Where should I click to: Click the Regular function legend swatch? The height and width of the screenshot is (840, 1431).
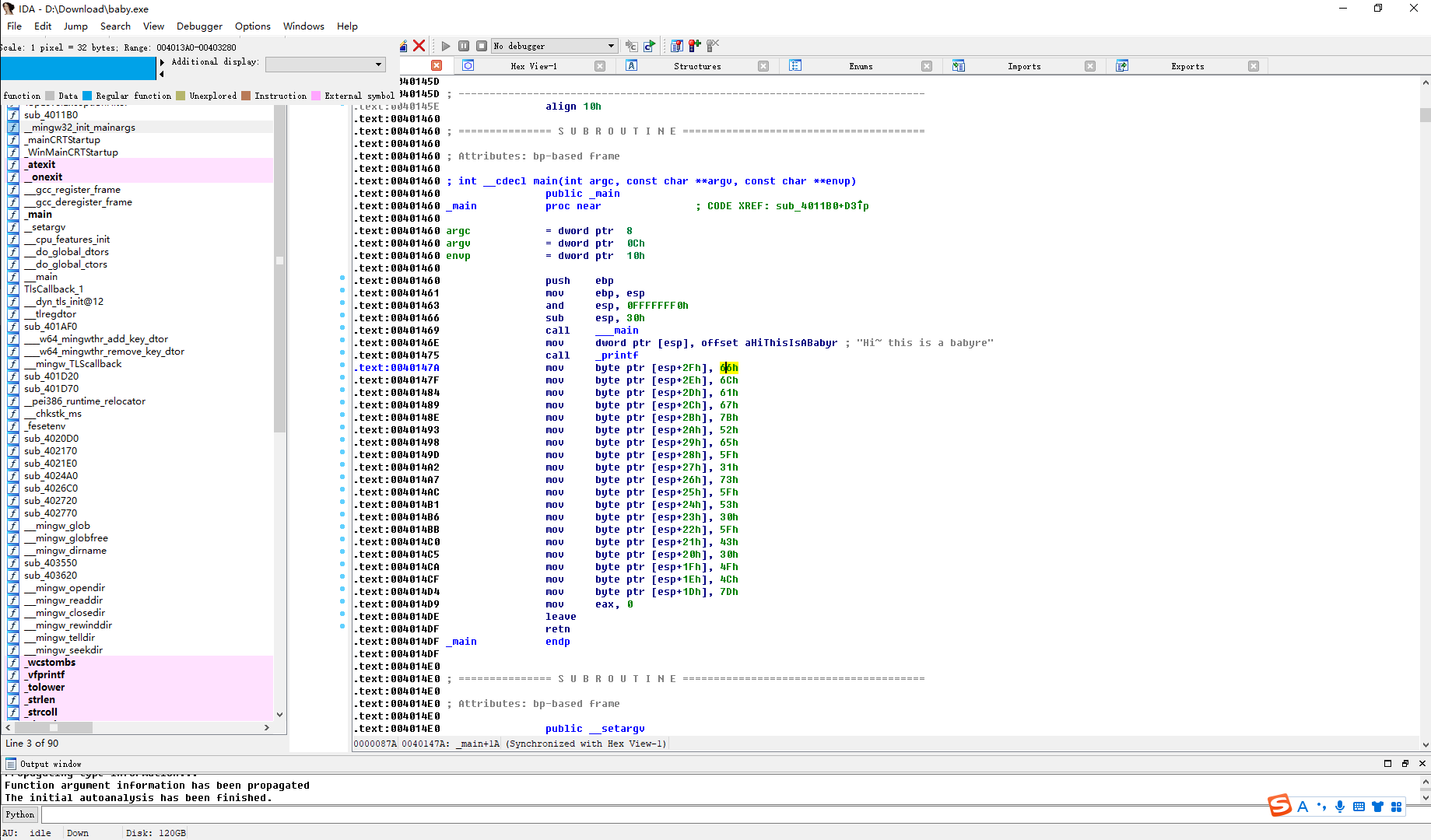pos(87,96)
